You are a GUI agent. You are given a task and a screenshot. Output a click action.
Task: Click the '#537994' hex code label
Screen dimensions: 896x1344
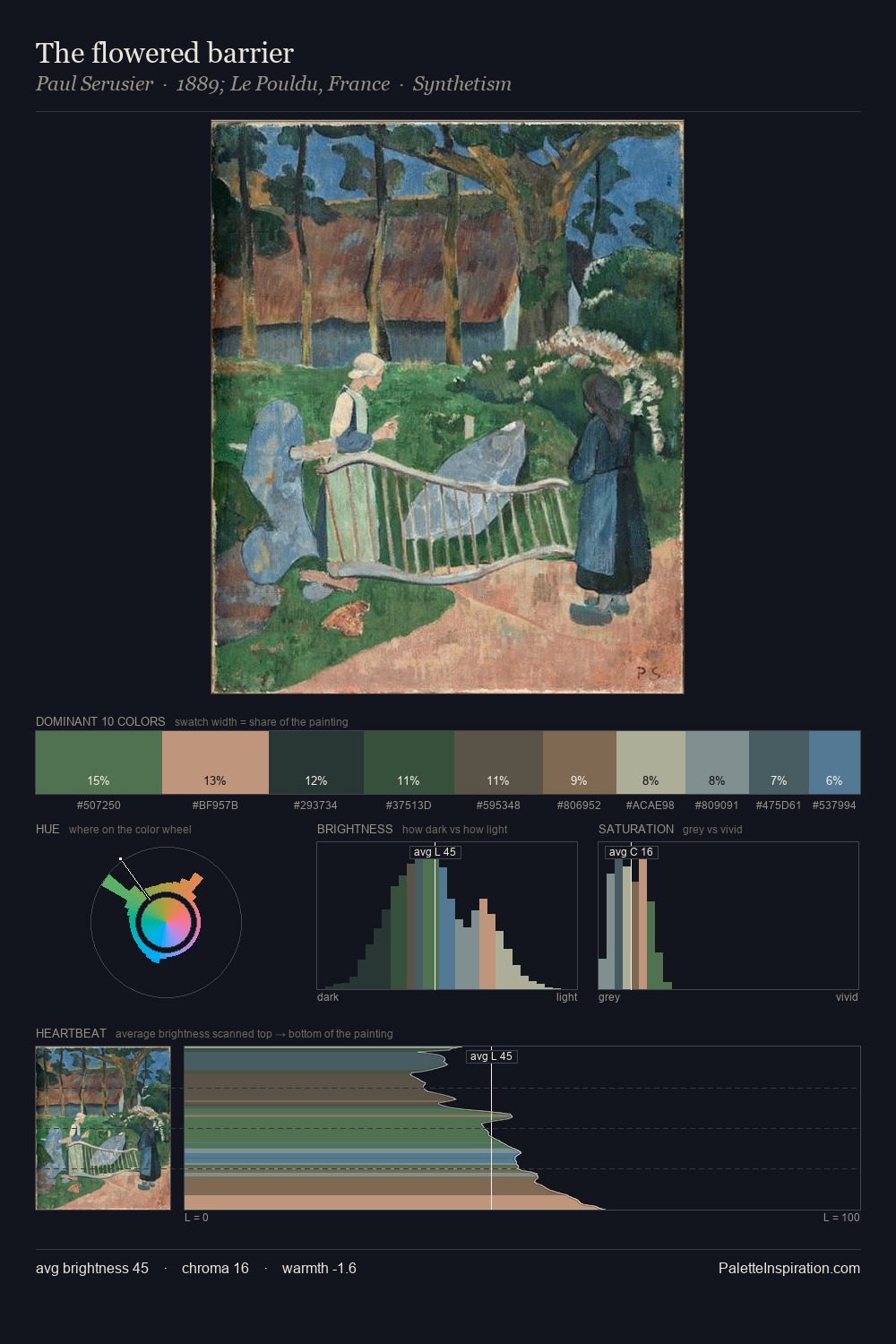coord(834,806)
